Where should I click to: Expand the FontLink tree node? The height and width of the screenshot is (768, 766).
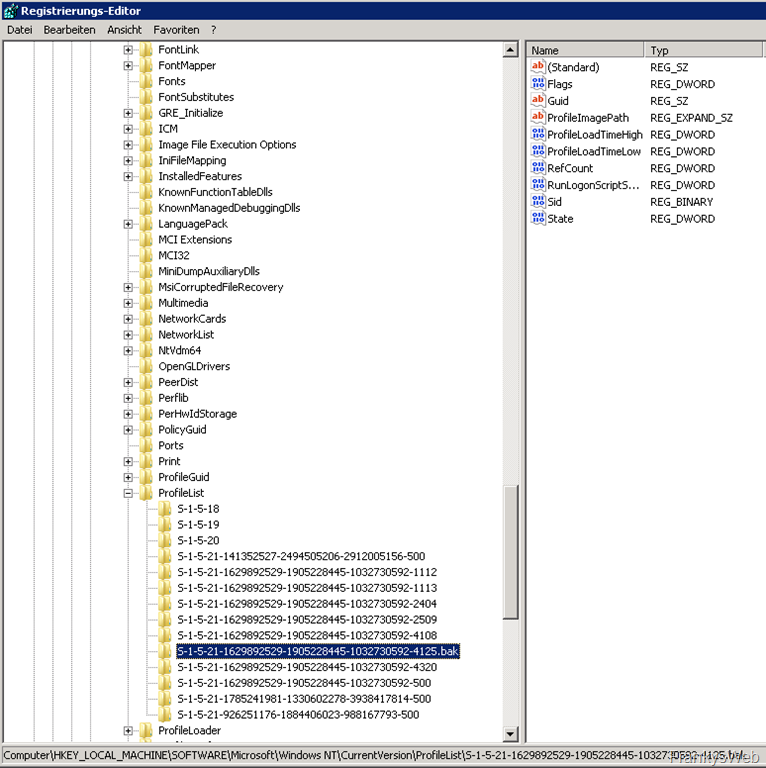click(128, 50)
